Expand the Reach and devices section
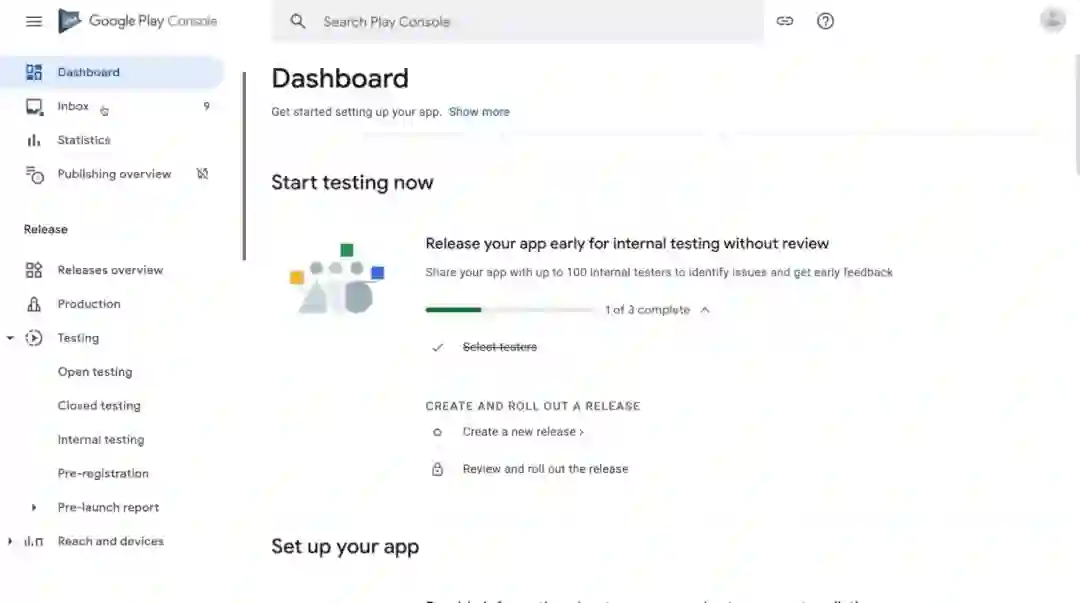The width and height of the screenshot is (1080, 603). pos(10,541)
